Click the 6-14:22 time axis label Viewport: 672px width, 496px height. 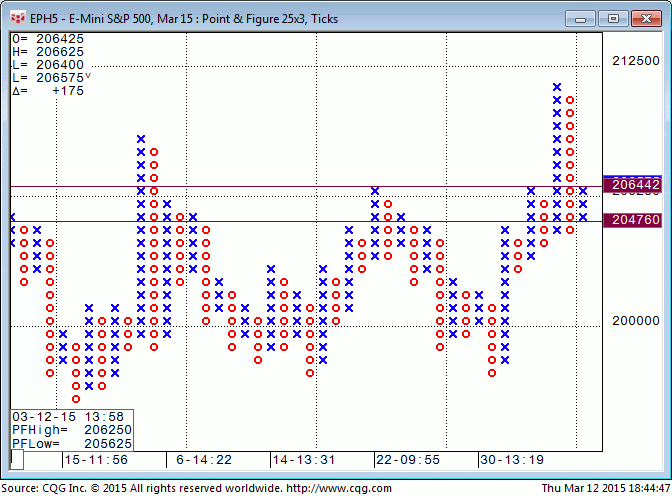(x=204, y=460)
